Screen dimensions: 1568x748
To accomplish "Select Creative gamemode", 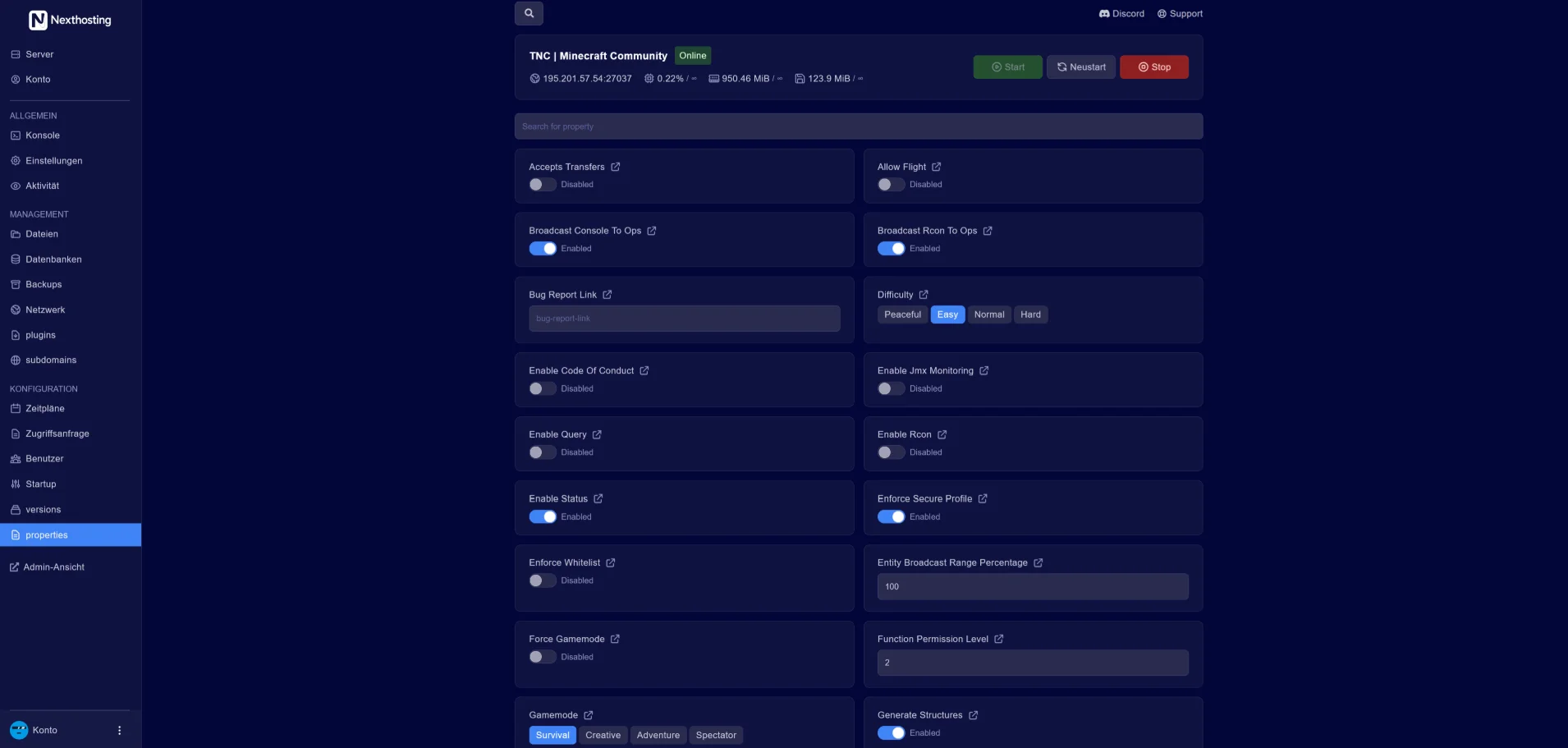I will pos(603,735).
